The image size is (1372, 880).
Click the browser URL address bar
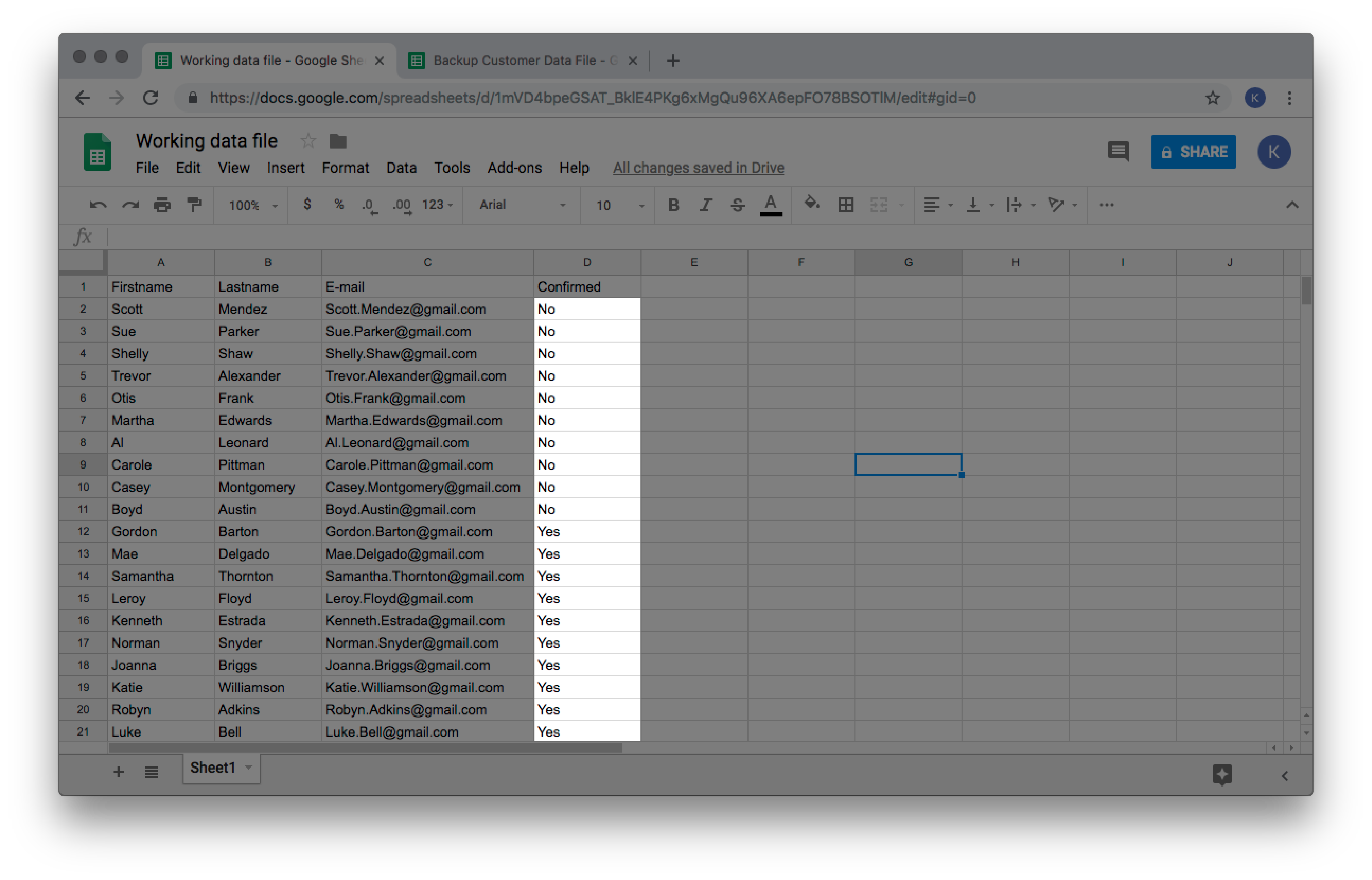(x=703, y=98)
